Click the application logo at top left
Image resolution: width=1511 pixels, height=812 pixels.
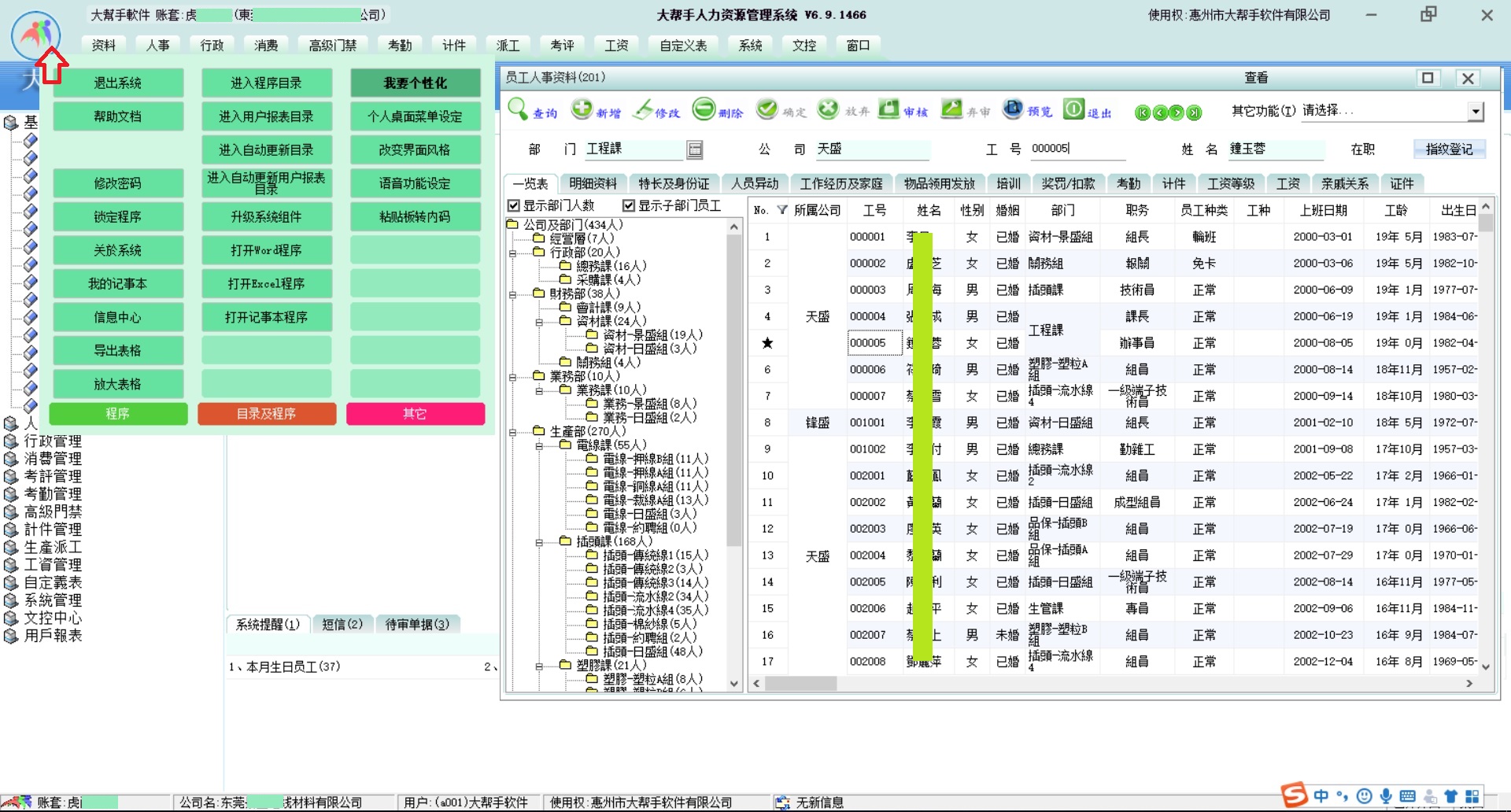tap(35, 35)
